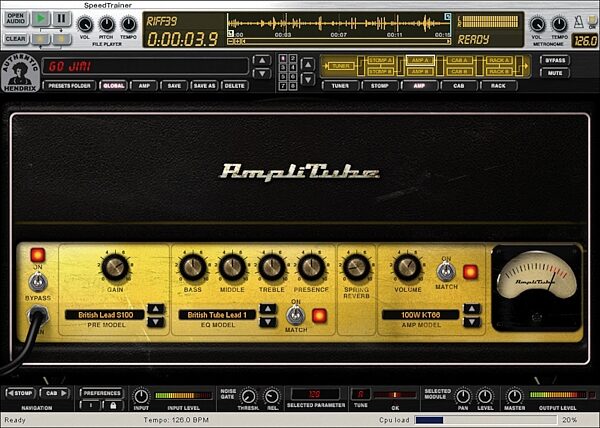Switch to the Stomp tab
This screenshot has height=428, width=600.
pyautogui.click(x=380, y=86)
